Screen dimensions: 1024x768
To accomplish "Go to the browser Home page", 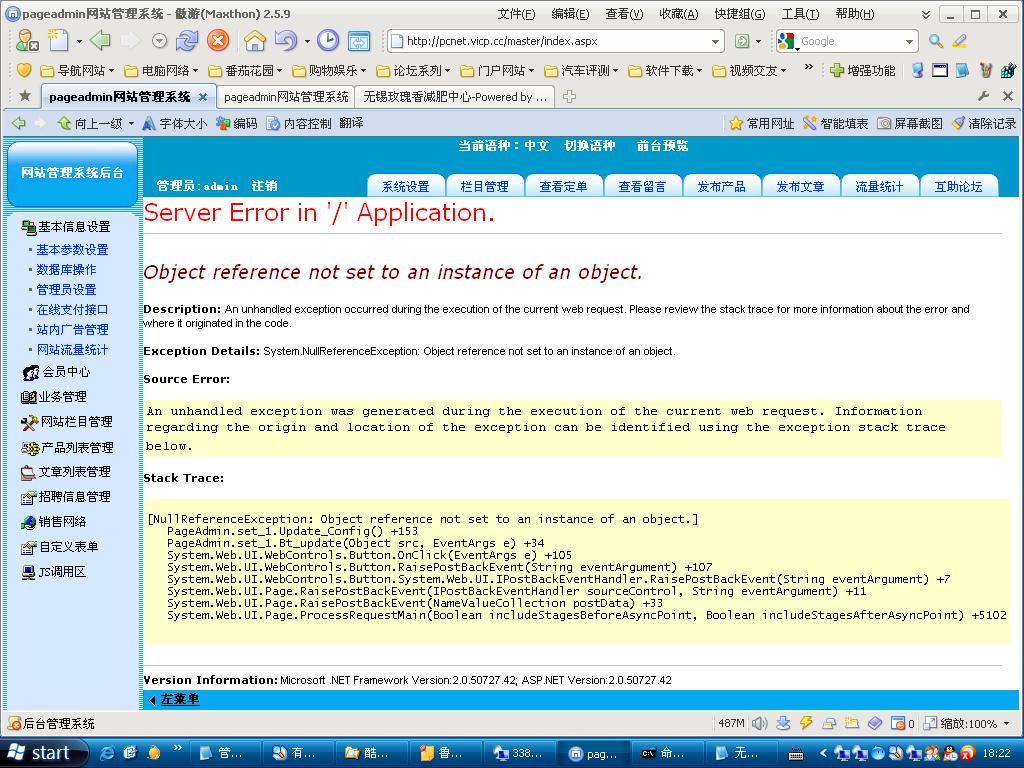I will click(x=255, y=41).
